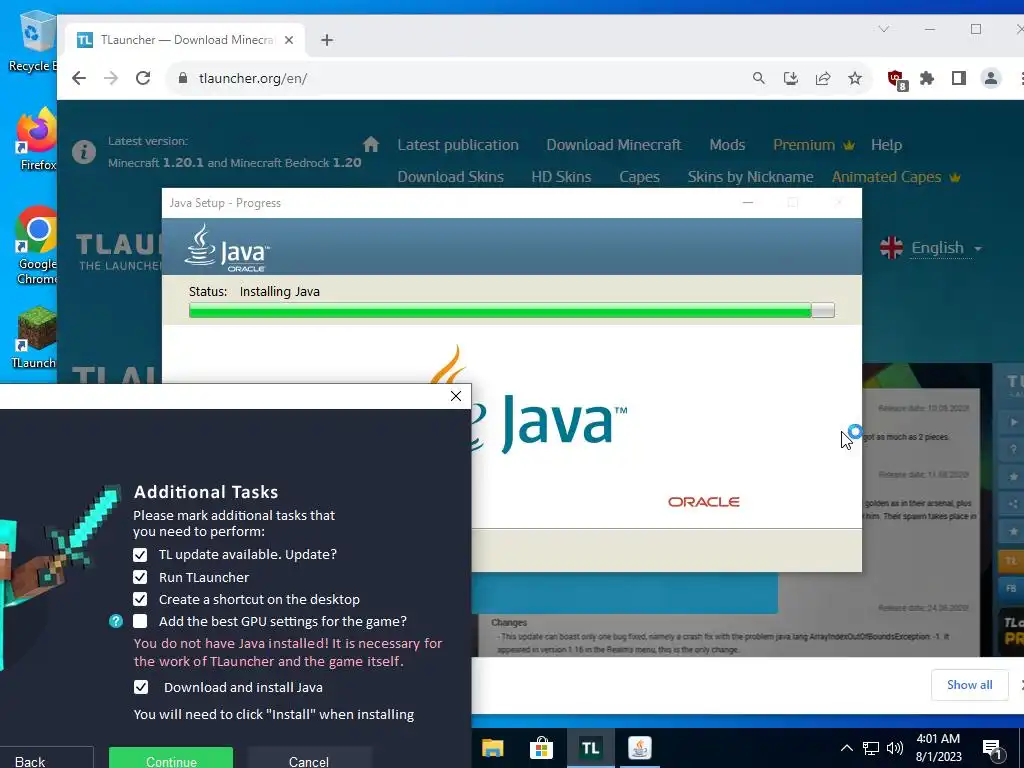Toggle Chrome's side panel icon
Viewport: 1024px width, 768px height.
click(x=959, y=78)
